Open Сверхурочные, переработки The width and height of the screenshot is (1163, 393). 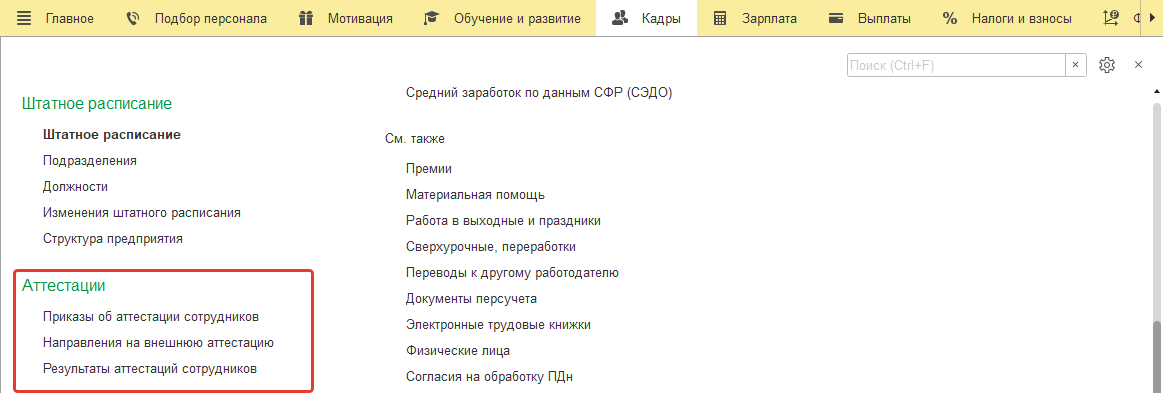(x=491, y=247)
